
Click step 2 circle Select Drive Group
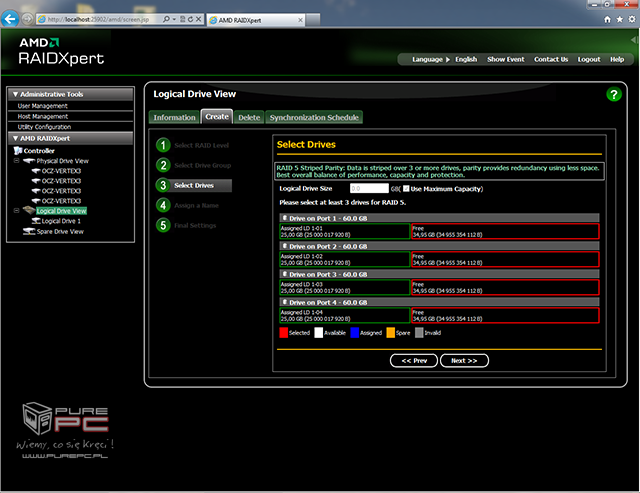(x=163, y=165)
